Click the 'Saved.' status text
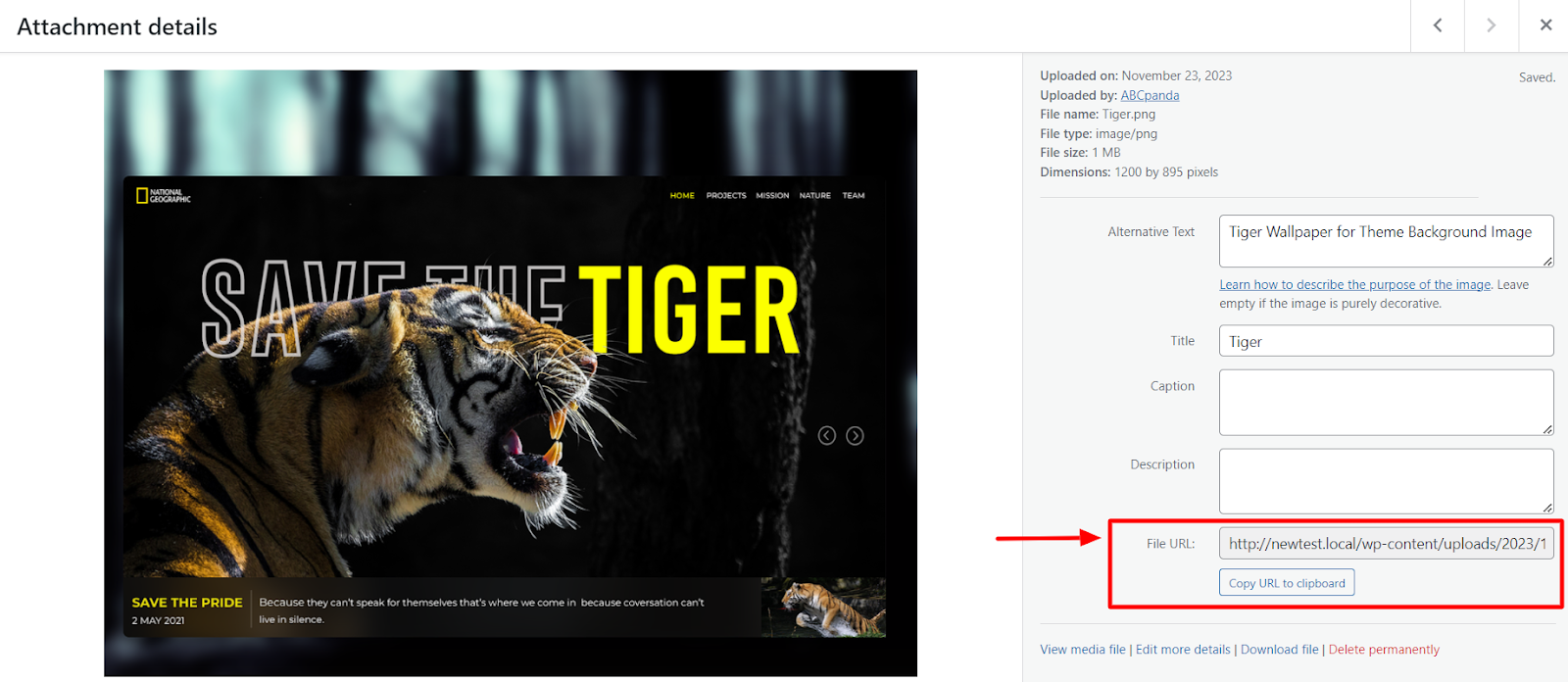Image resolution: width=1568 pixels, height=682 pixels. click(1537, 77)
